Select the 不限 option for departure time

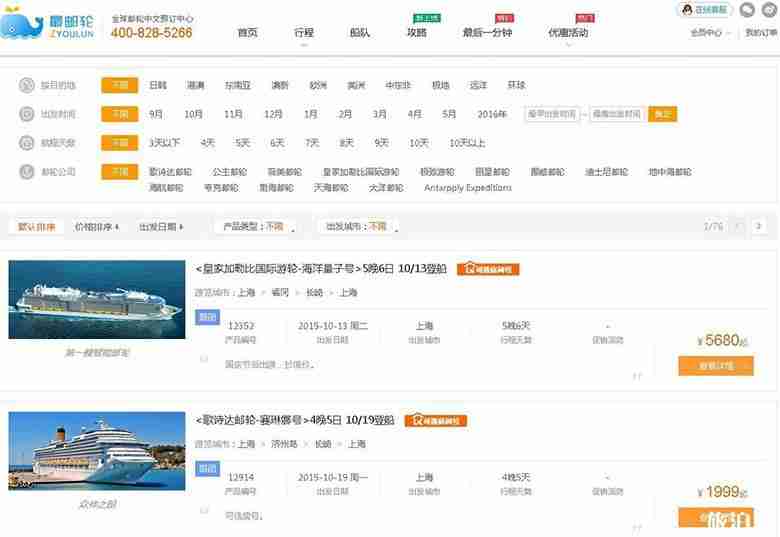119,114
